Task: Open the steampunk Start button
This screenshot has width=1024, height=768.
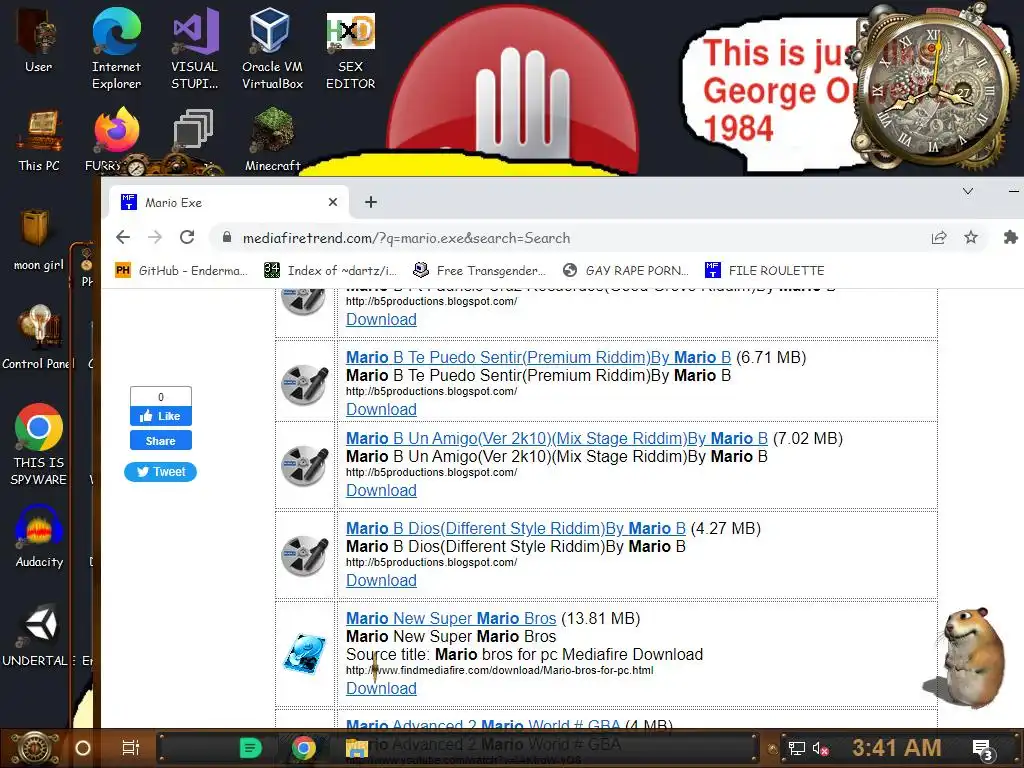Action: click(x=35, y=748)
